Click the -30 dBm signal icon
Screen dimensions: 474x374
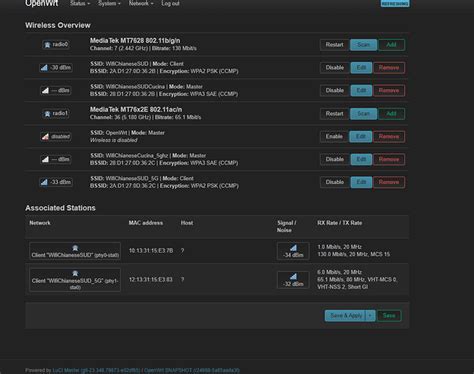pyautogui.click(x=56, y=68)
